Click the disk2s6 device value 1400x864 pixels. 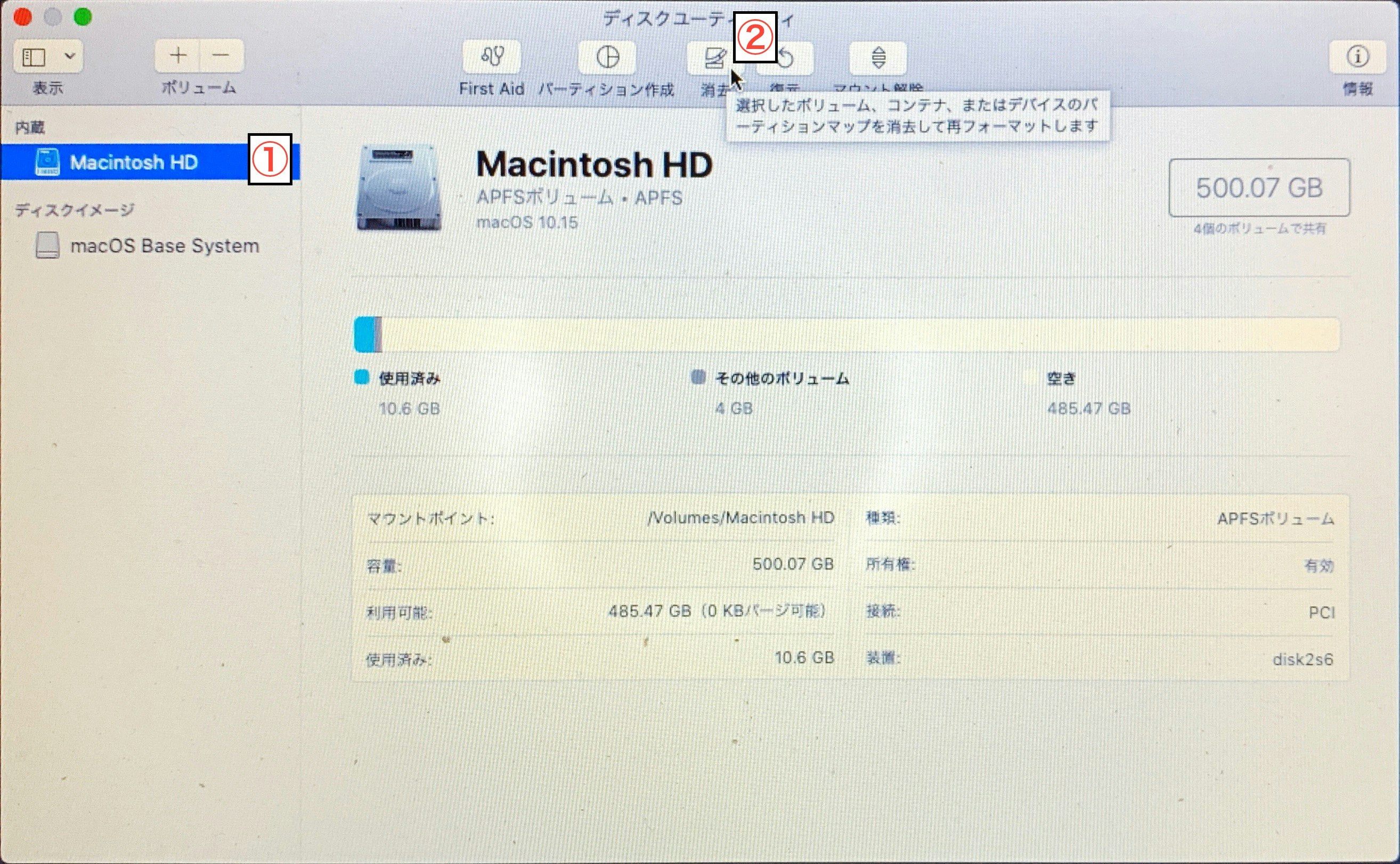[x=1303, y=659]
